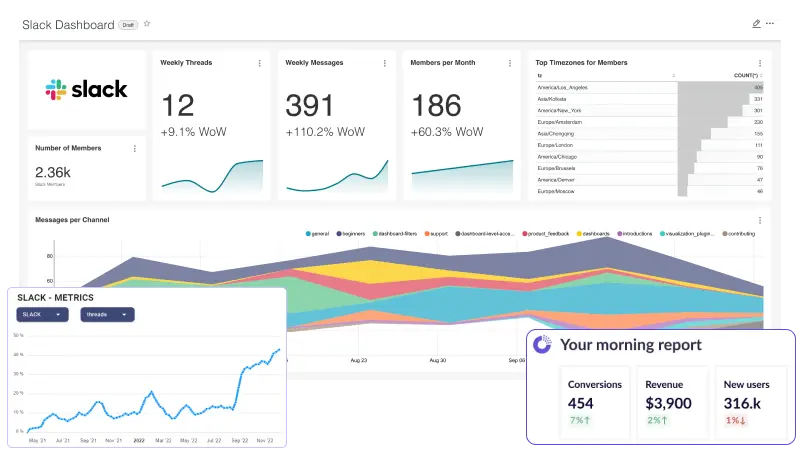Viewport: 800px width, 454px height.
Task: Click the Slack Dashboard title
Action: (x=68, y=25)
